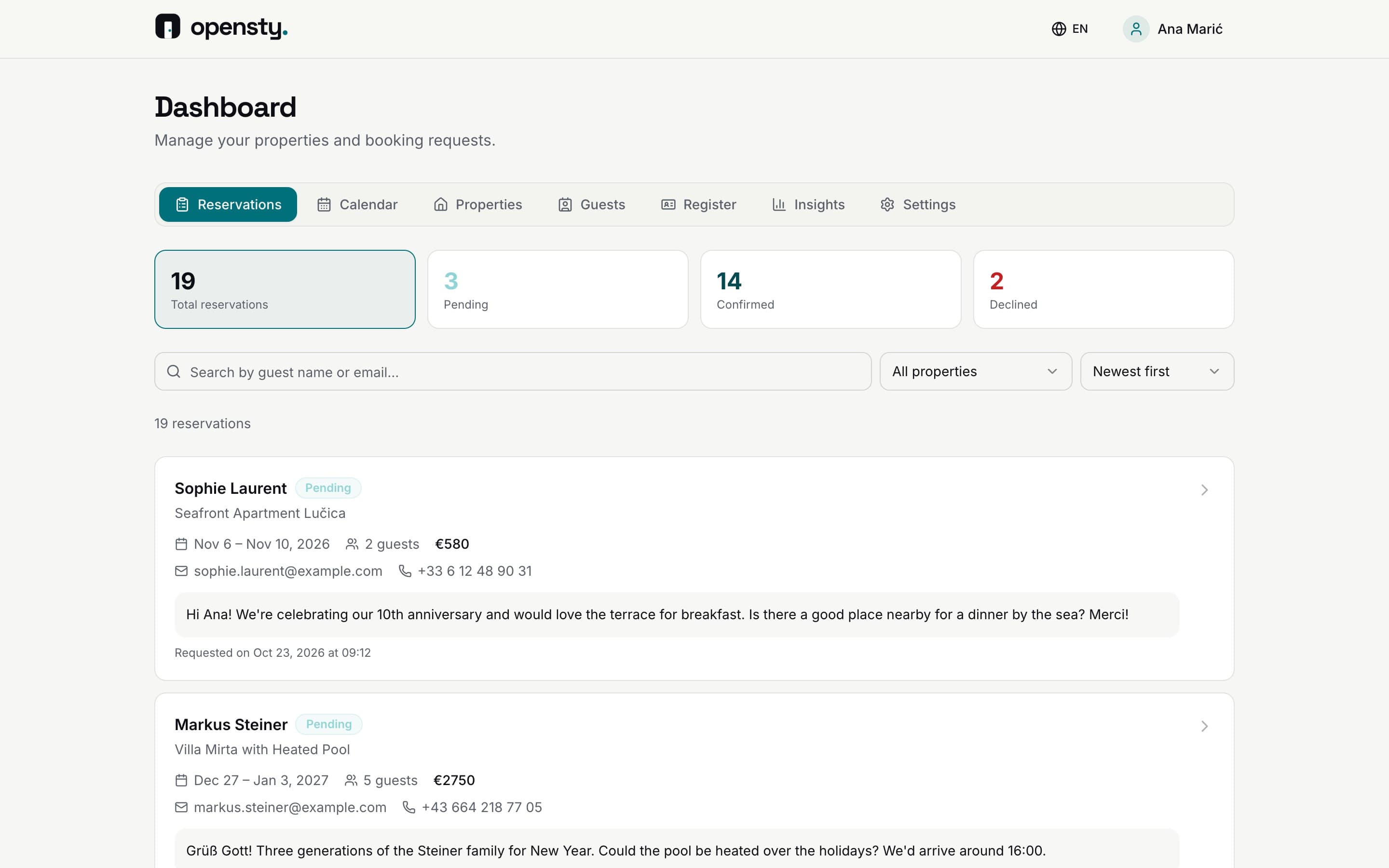This screenshot has width=1389, height=868.
Task: Click the guests icon next to 2 guests
Action: pos(352,543)
